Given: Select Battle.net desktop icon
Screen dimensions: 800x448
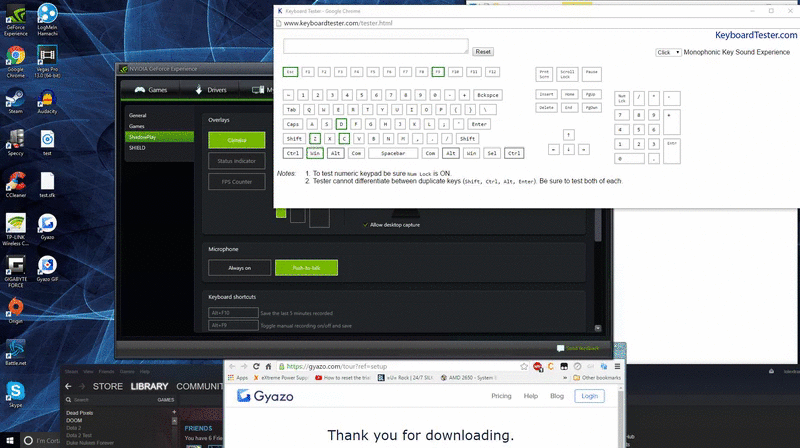Looking at the screenshot, I should pyautogui.click(x=16, y=353).
